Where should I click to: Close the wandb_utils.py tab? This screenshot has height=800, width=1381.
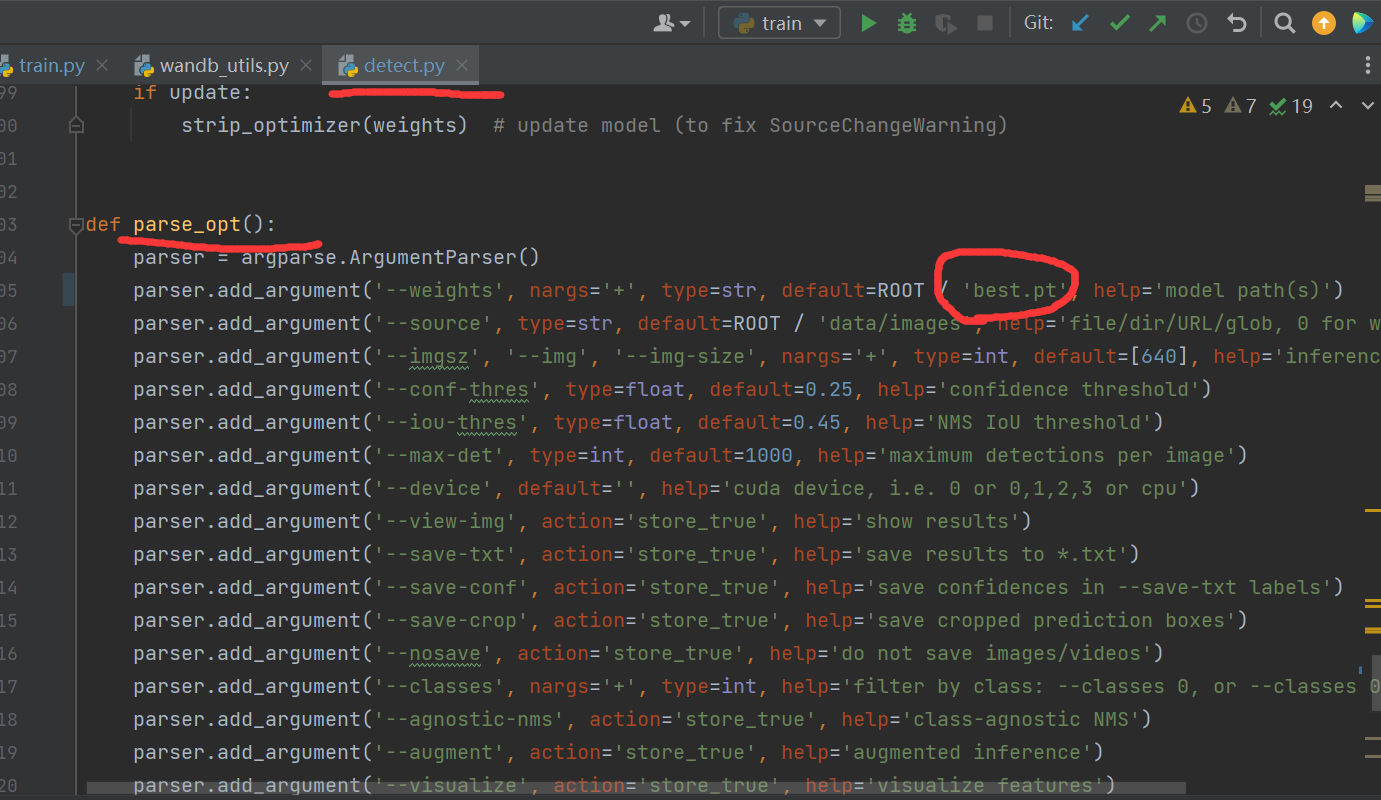point(306,66)
